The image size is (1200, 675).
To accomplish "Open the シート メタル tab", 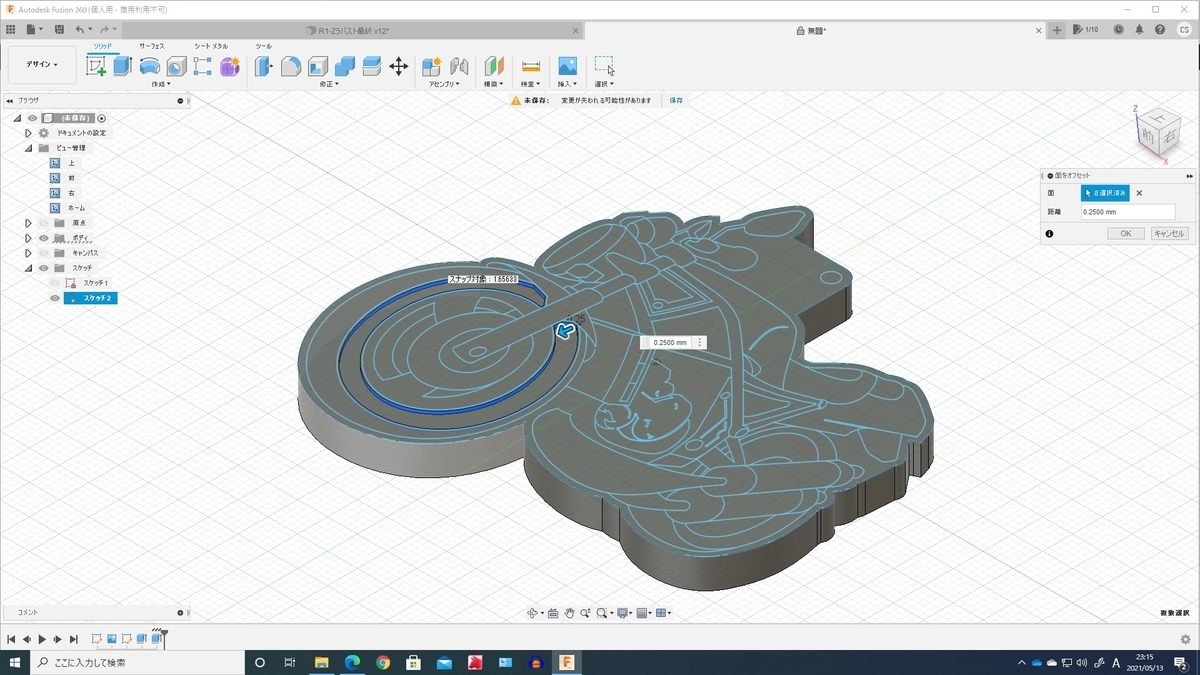I will [210, 46].
